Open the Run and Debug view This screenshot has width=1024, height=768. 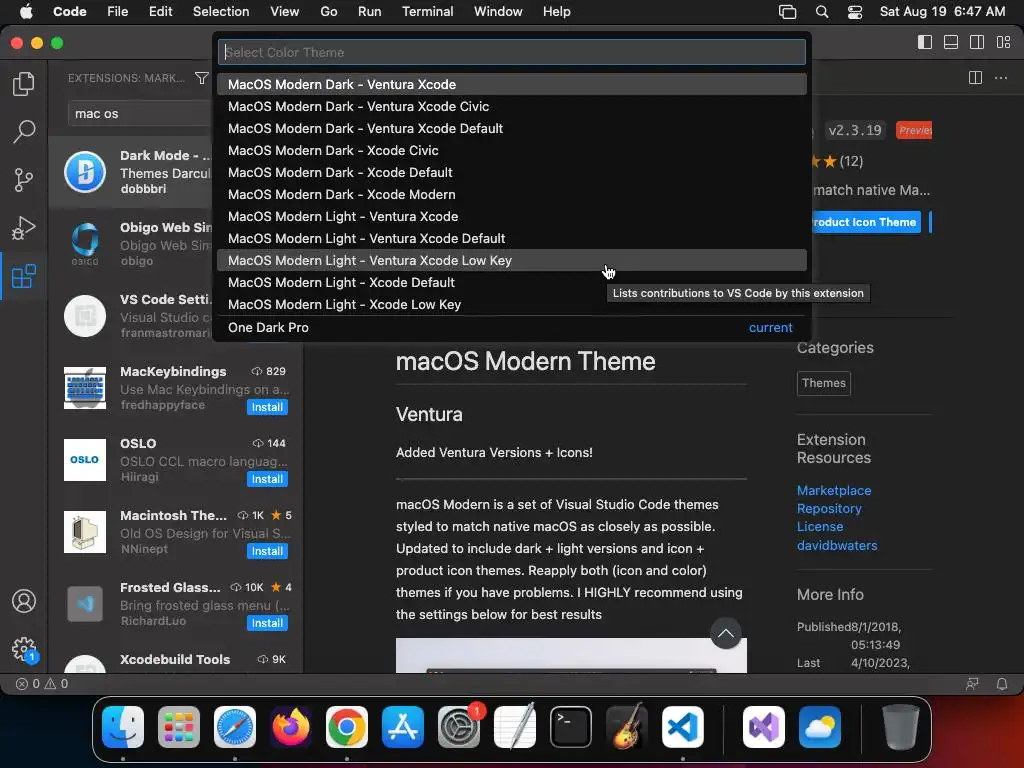pyautogui.click(x=24, y=228)
